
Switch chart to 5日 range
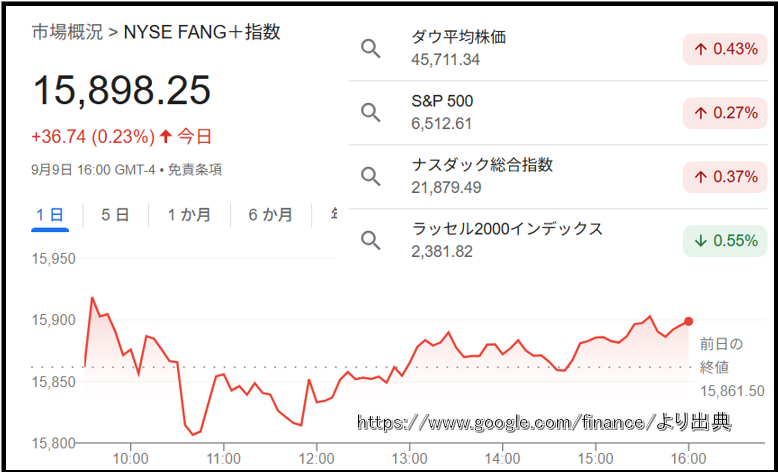pos(115,214)
